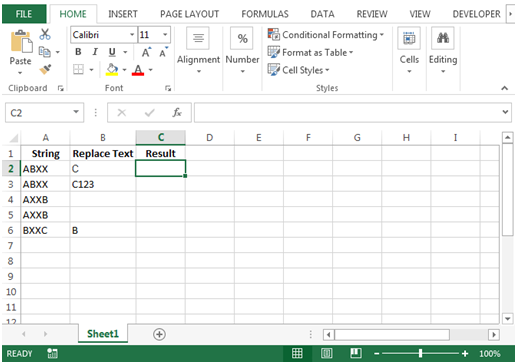517x364 pixels.
Task: Open Borders dropdown arrow
Action: pos(91,70)
